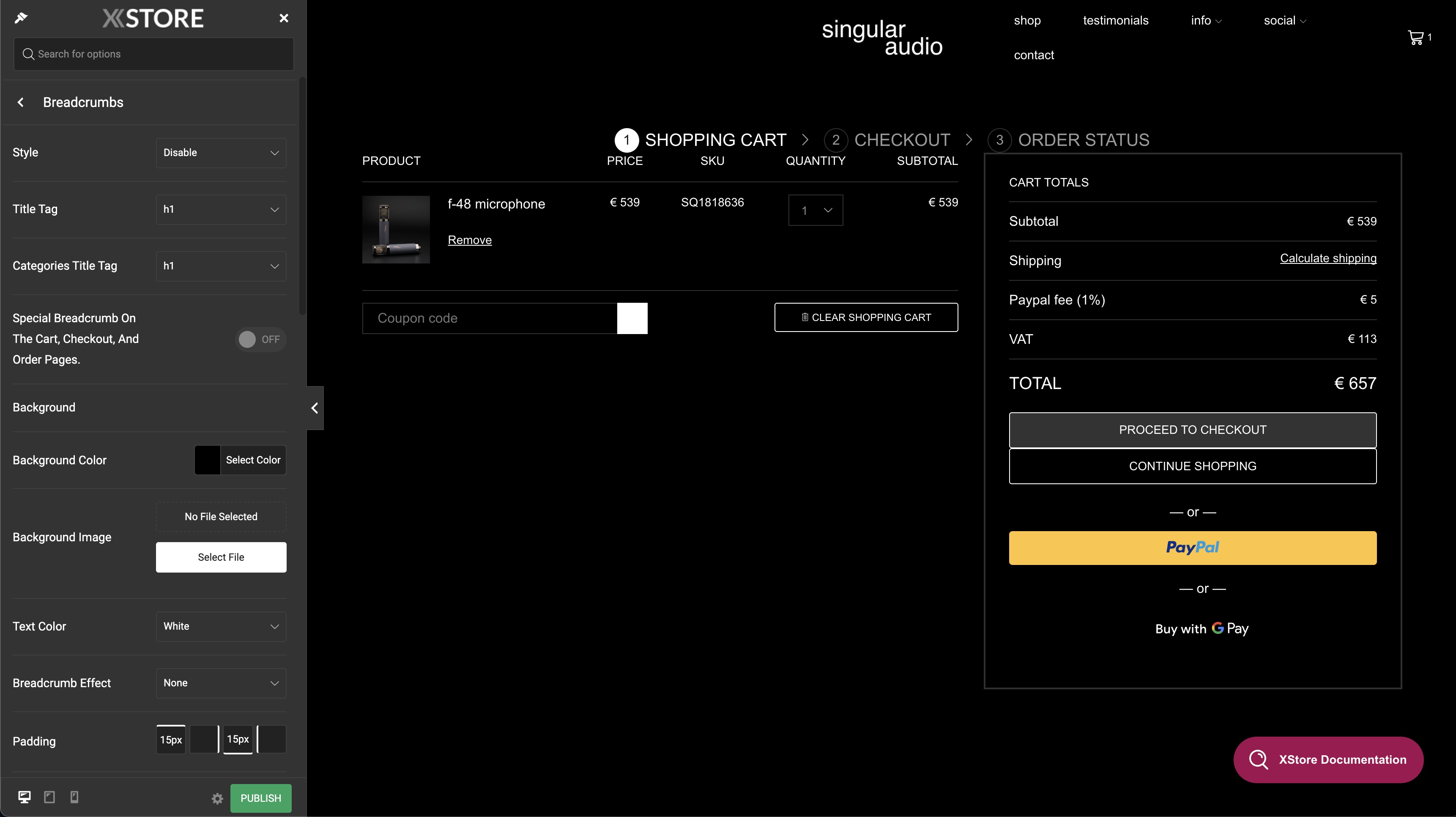Click Calculate shipping link

coord(1328,258)
